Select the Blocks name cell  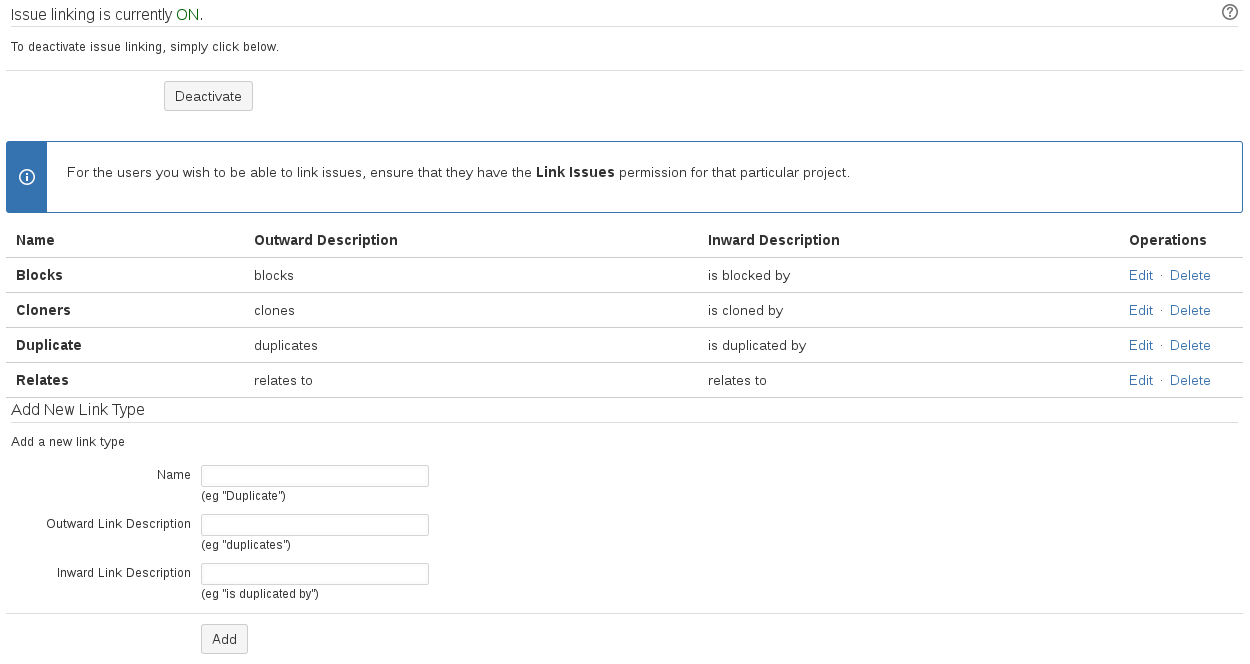tap(39, 275)
